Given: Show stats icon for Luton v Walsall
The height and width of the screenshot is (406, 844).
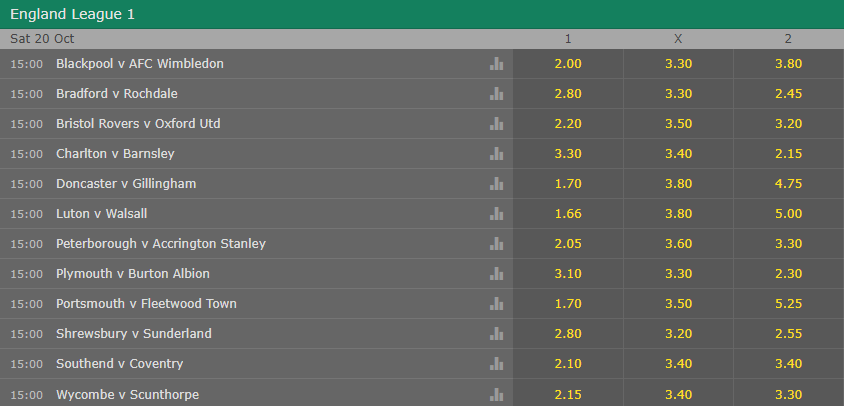Looking at the screenshot, I should pos(496,214).
